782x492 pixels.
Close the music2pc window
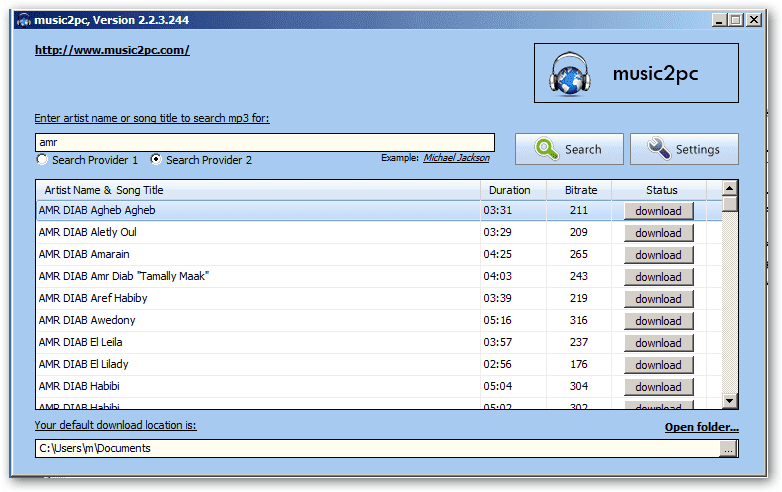(754, 20)
